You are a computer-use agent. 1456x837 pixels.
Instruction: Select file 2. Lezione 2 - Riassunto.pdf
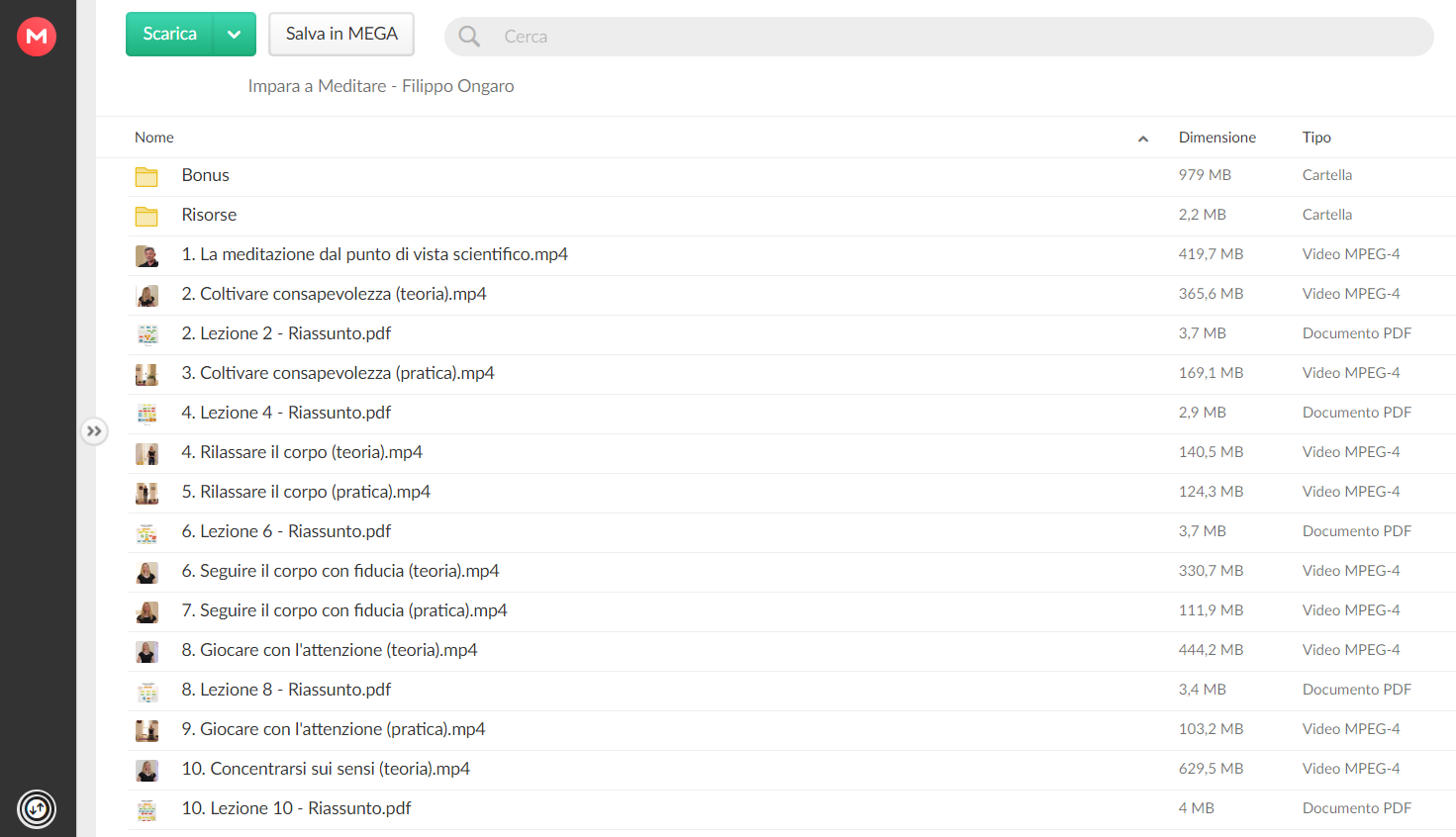pyautogui.click(x=286, y=333)
